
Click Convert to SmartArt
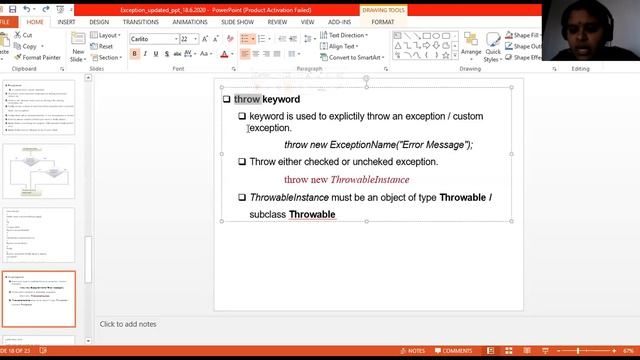[352, 58]
